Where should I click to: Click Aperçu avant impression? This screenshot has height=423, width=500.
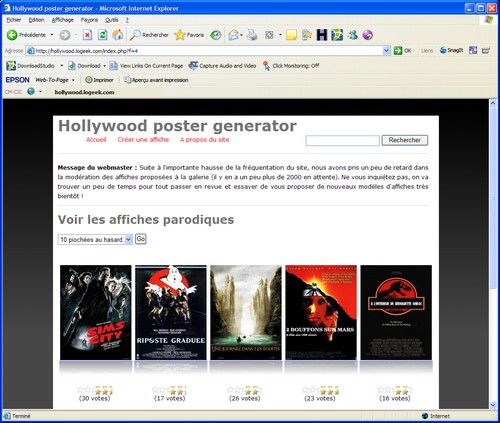pos(156,80)
